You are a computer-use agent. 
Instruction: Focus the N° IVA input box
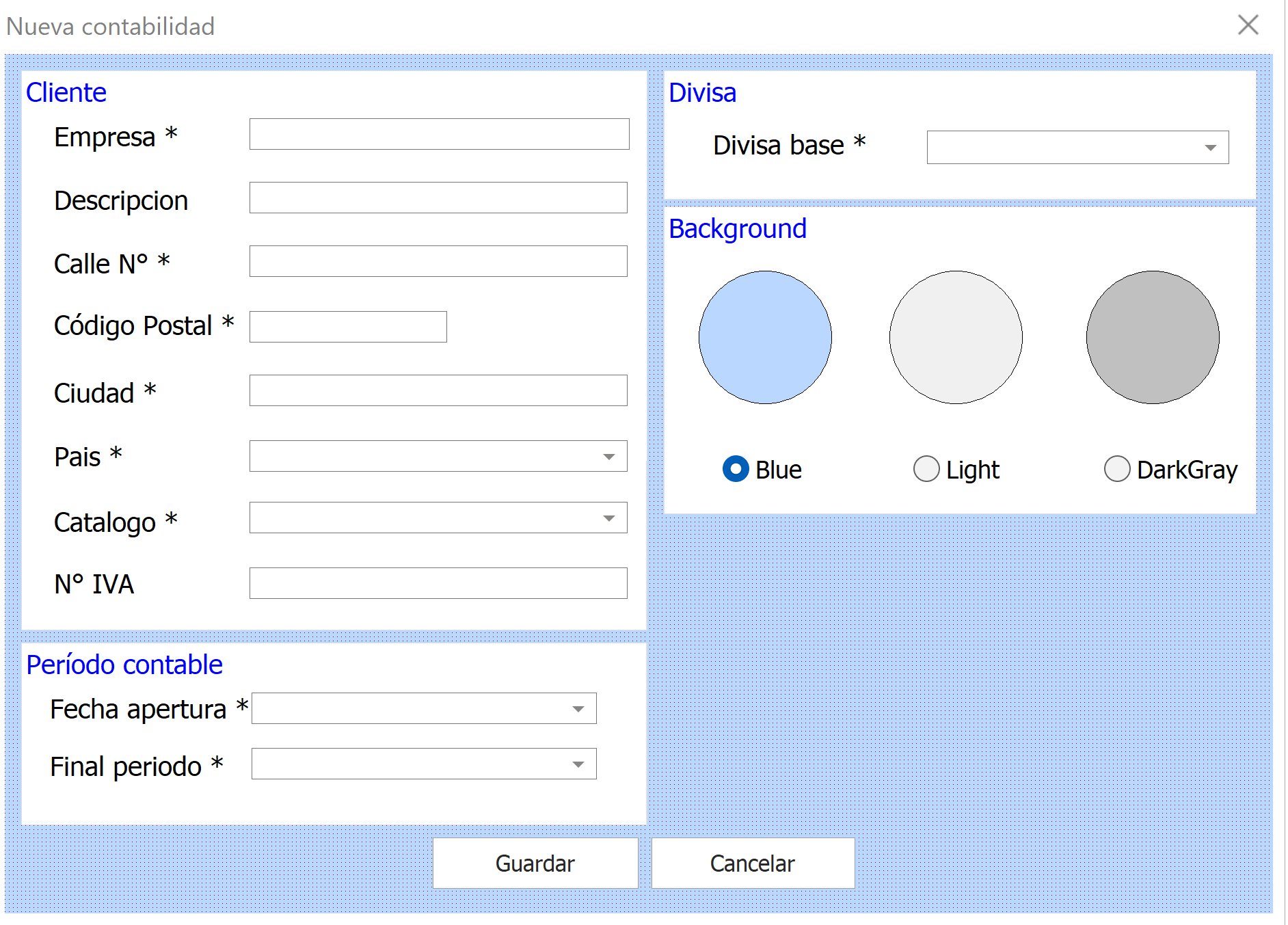pos(438,583)
